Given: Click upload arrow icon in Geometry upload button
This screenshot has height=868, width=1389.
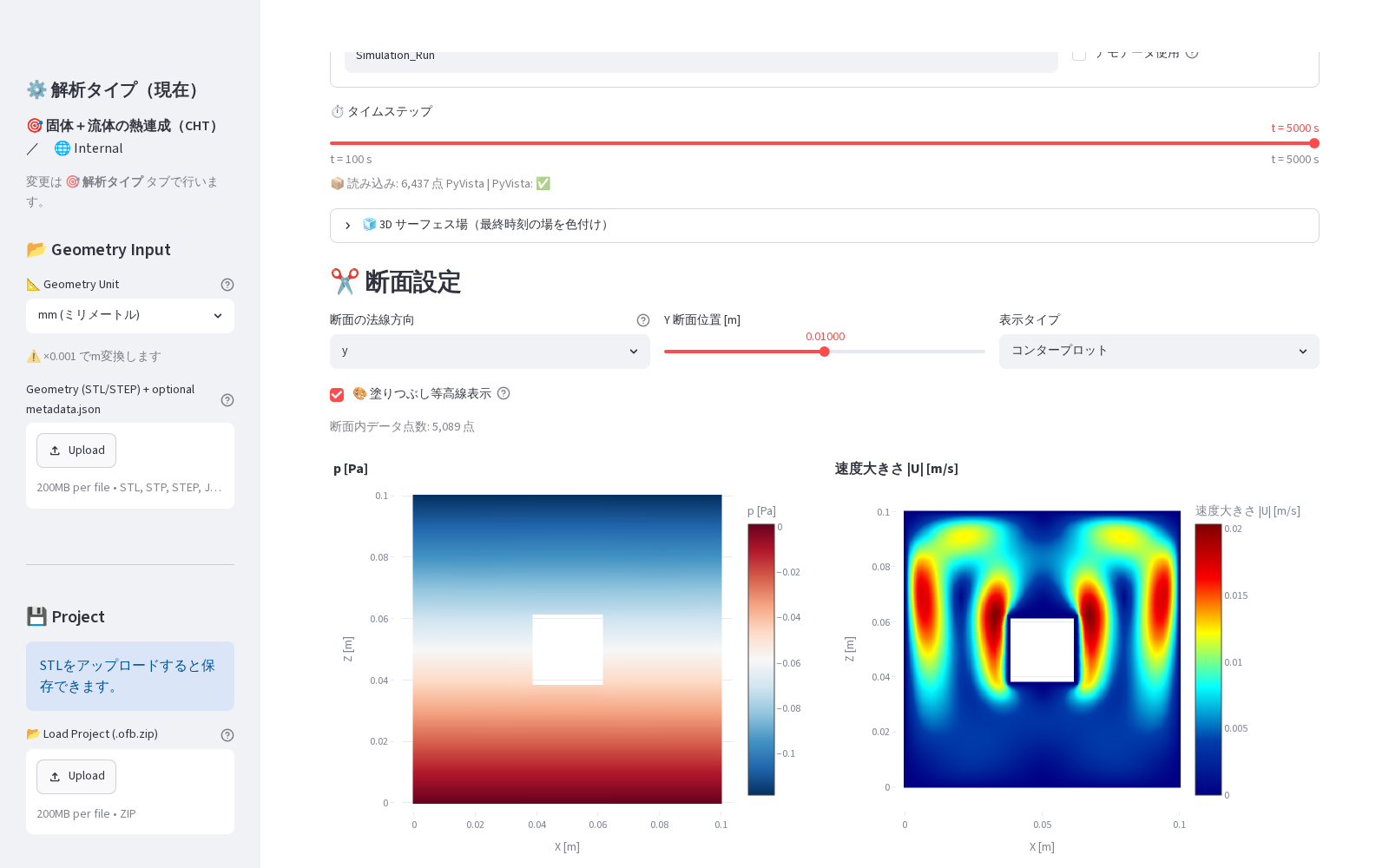Looking at the screenshot, I should [55, 450].
